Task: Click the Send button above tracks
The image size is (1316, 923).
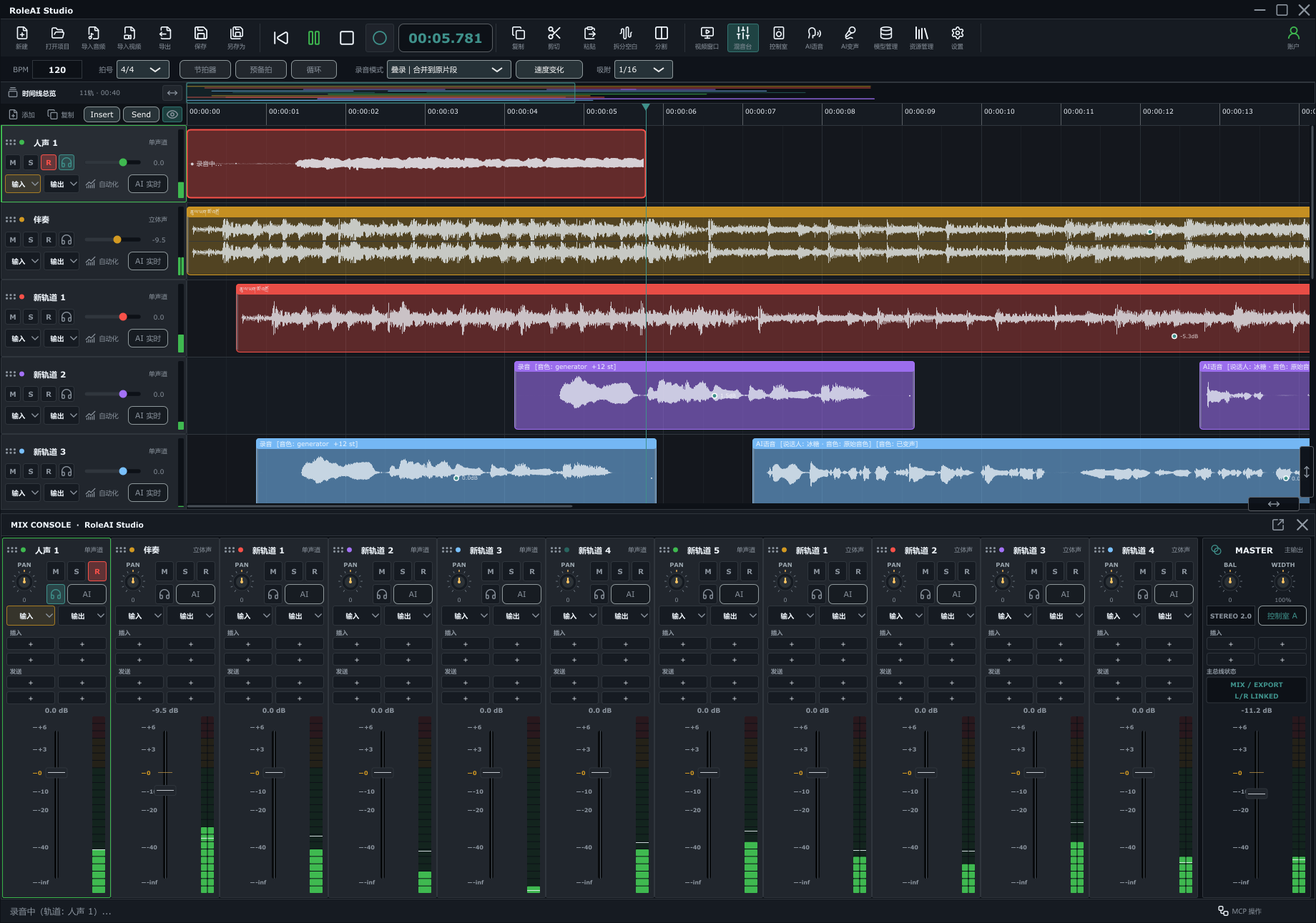Action: (x=141, y=114)
